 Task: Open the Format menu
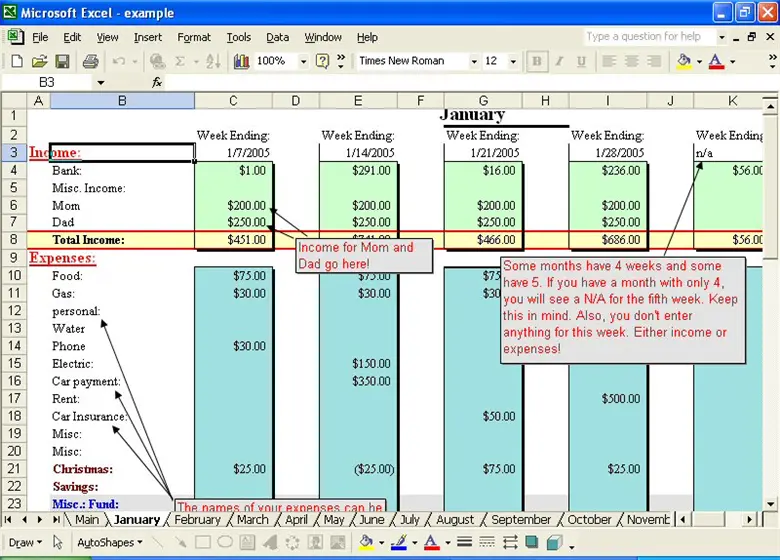coord(194,37)
